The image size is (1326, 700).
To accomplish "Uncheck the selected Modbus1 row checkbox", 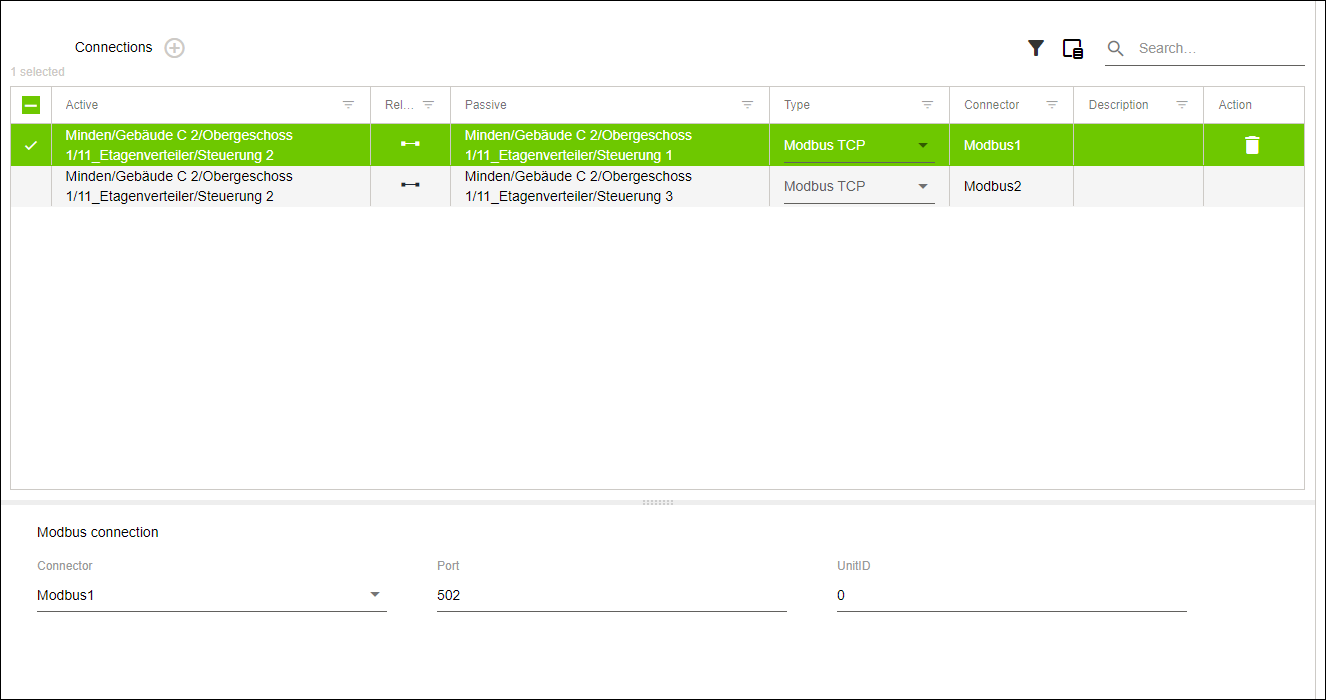I will click(31, 145).
